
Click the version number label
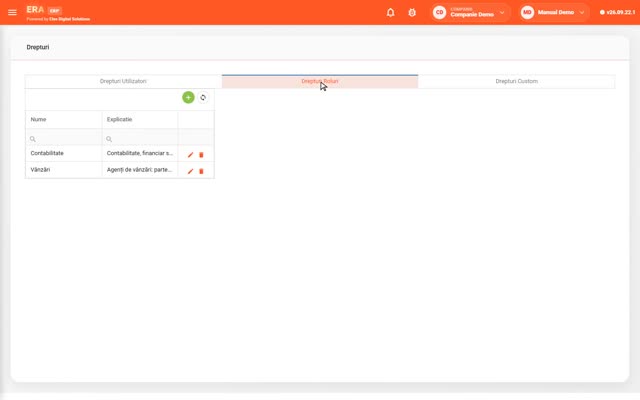pos(620,12)
